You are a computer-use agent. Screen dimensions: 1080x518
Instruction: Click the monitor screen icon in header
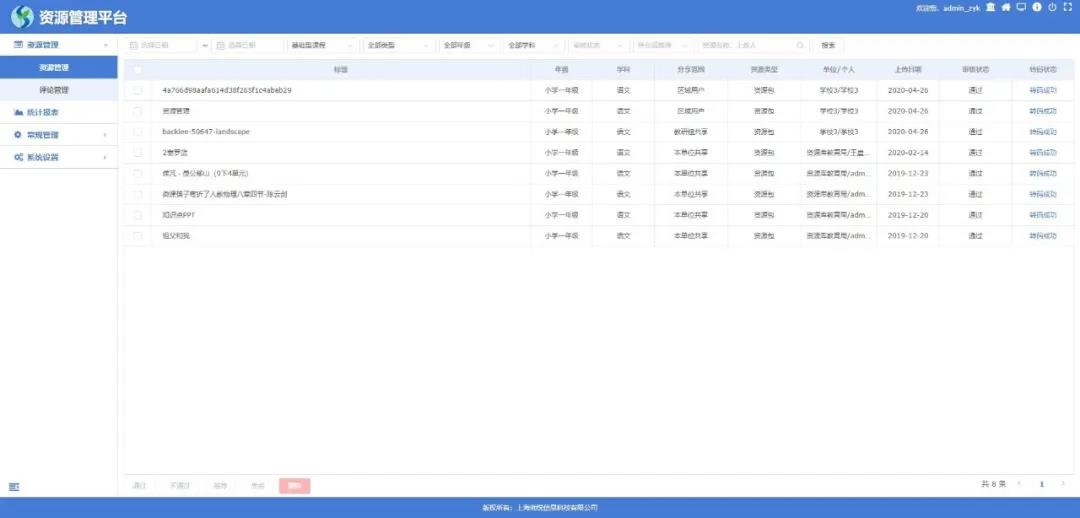click(1021, 7)
